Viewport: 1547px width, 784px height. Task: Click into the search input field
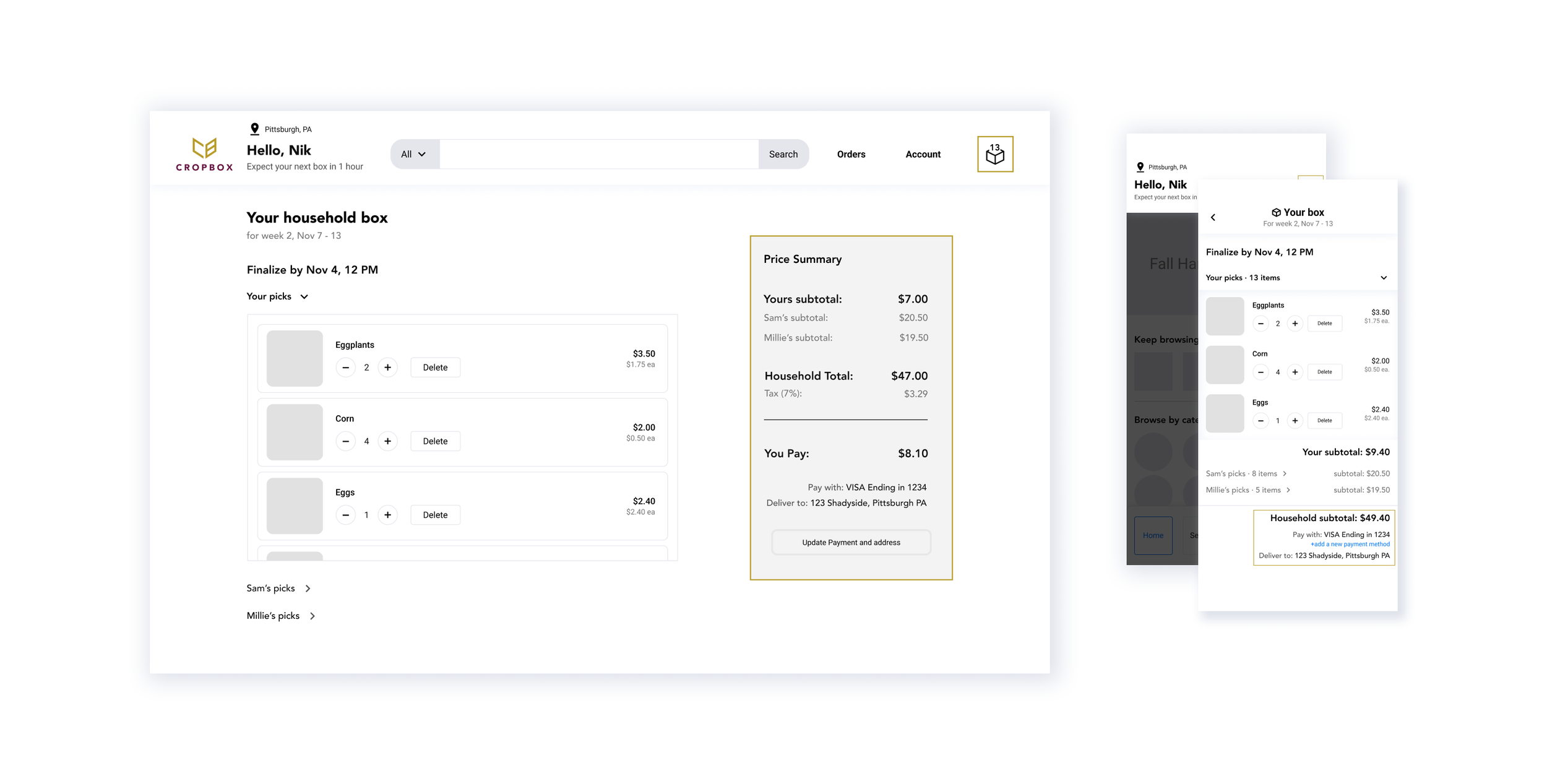(598, 154)
